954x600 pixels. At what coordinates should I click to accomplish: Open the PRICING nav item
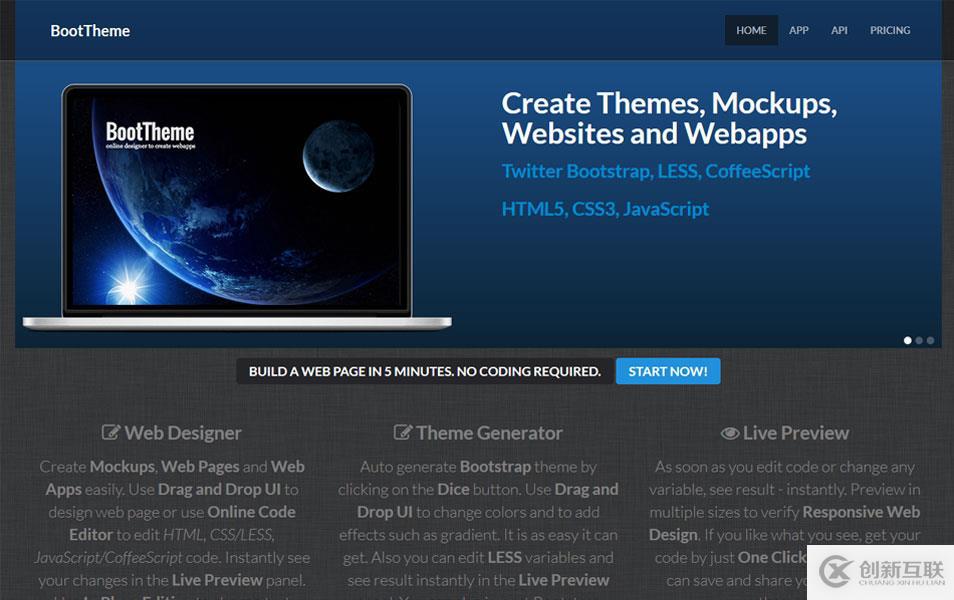click(890, 30)
